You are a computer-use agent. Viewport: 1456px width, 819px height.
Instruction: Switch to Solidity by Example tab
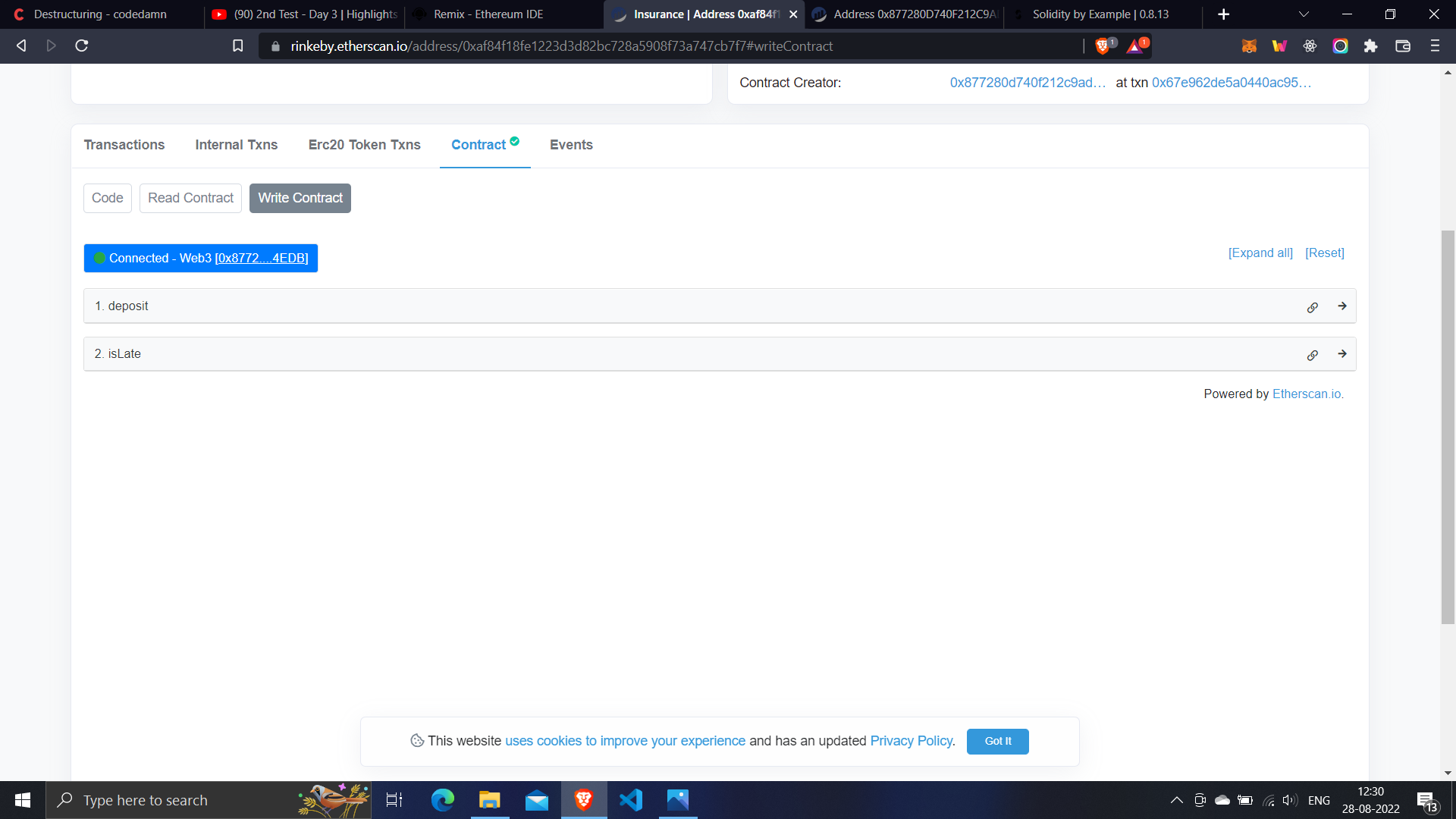coord(1102,14)
